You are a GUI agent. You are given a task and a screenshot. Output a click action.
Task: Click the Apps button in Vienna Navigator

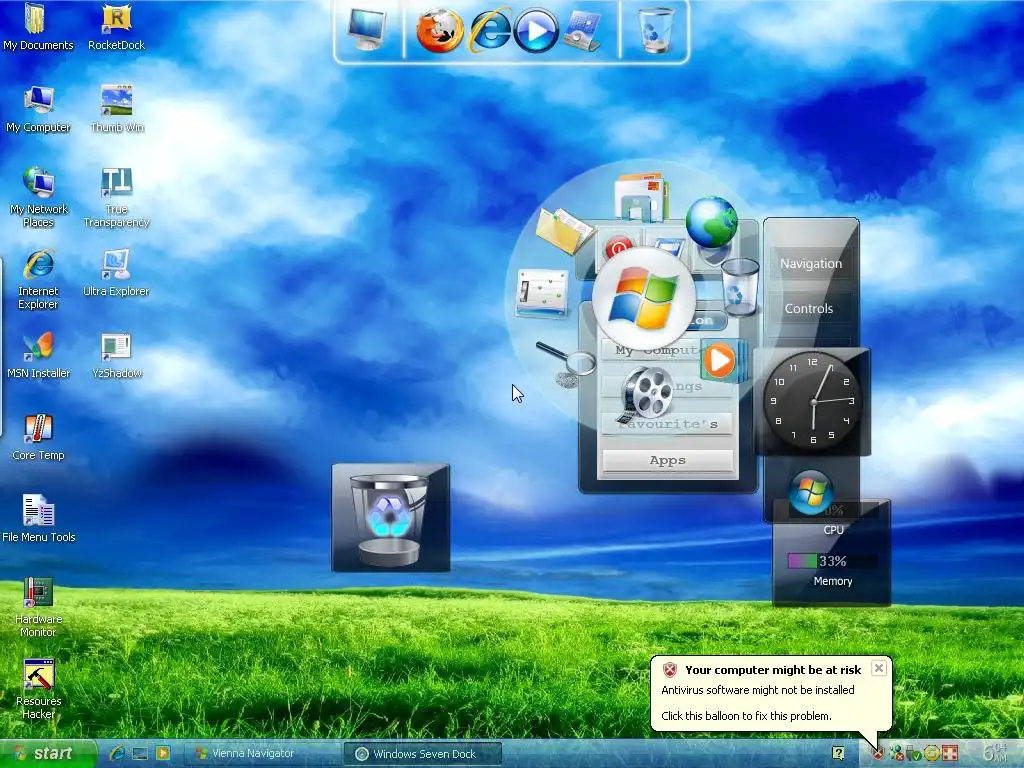(667, 460)
